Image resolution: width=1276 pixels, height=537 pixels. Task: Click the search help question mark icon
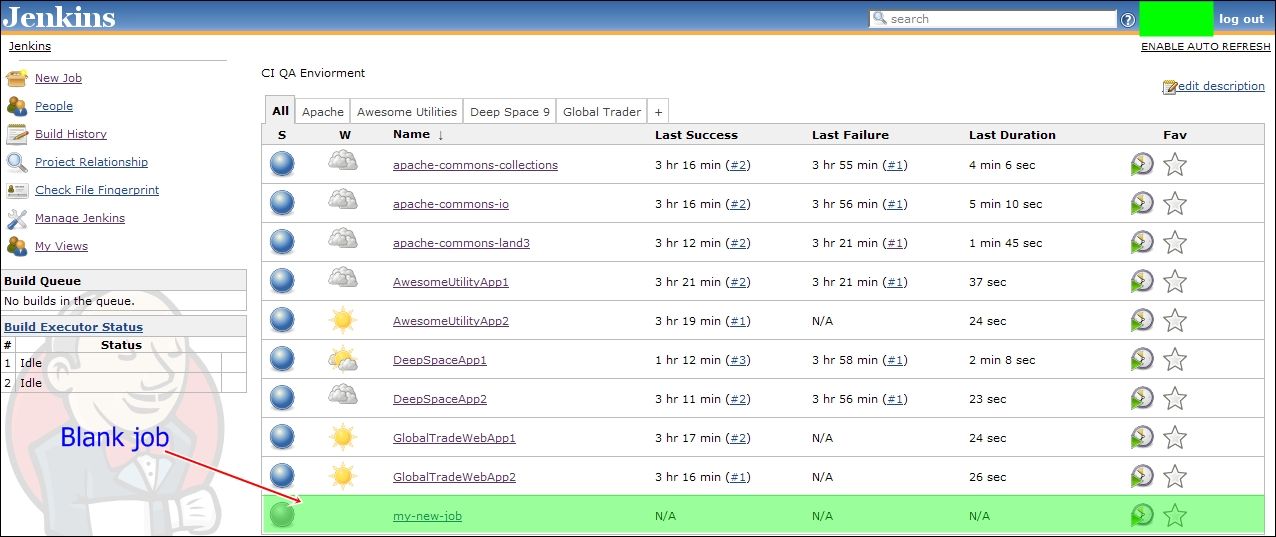[1128, 19]
